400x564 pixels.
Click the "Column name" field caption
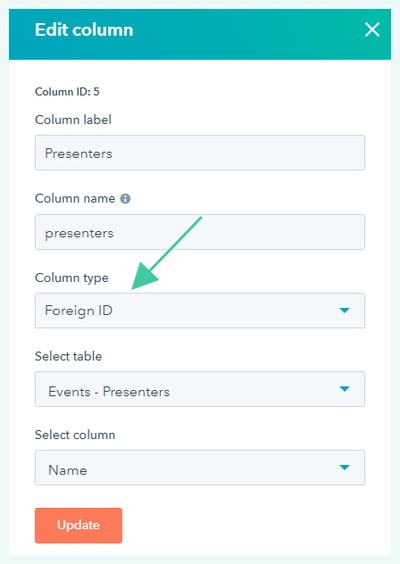coord(75,199)
